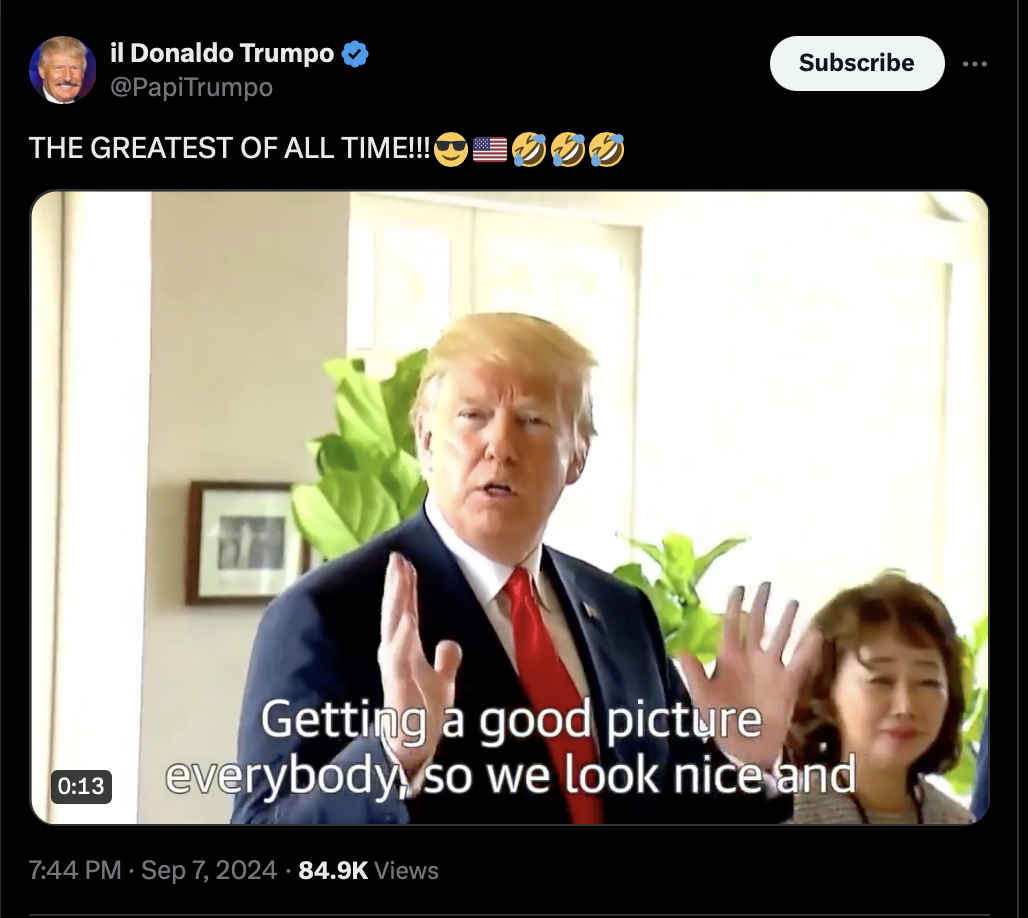Open the il Donaldo Trumpo display name
The width and height of the screenshot is (1028, 918).
[x=222, y=53]
